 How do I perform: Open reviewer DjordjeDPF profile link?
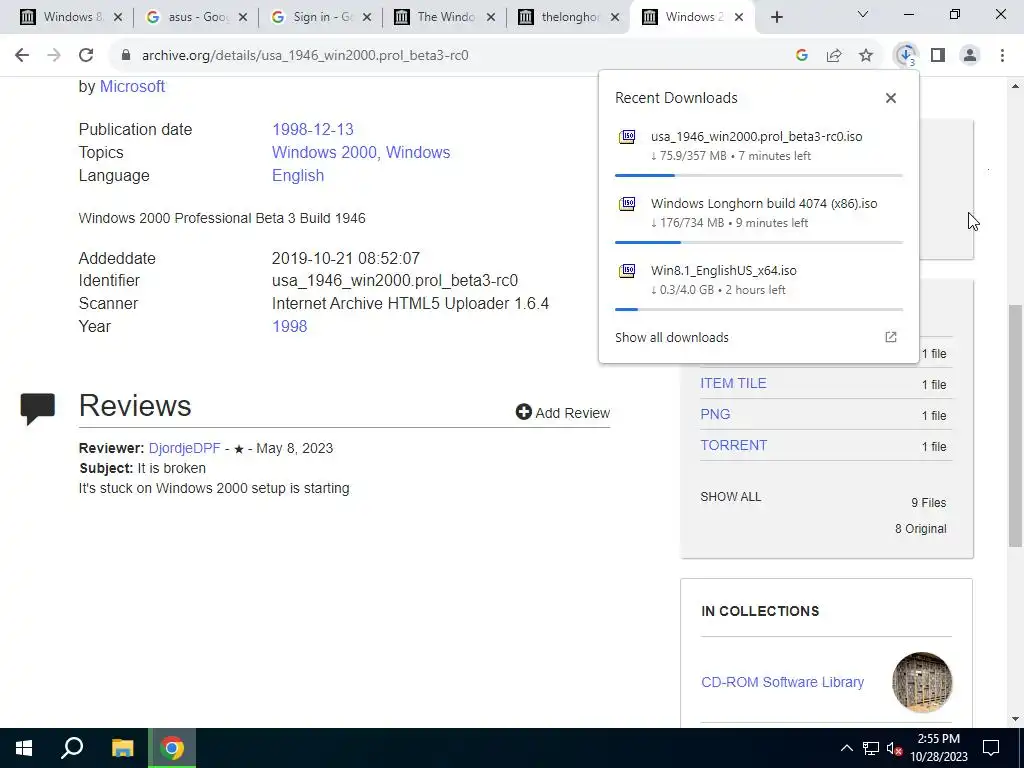185,448
